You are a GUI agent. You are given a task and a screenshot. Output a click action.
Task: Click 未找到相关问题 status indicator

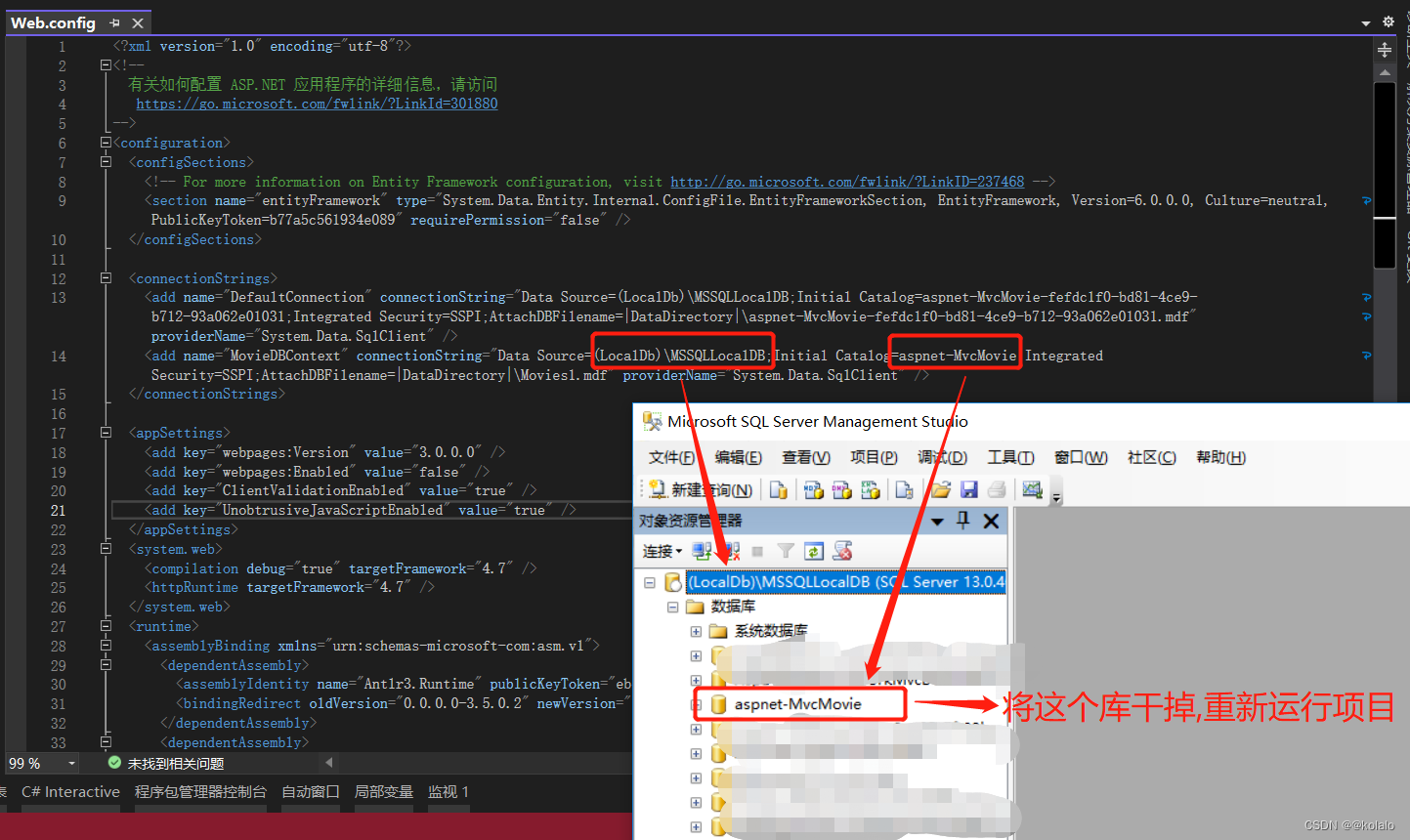[x=166, y=763]
